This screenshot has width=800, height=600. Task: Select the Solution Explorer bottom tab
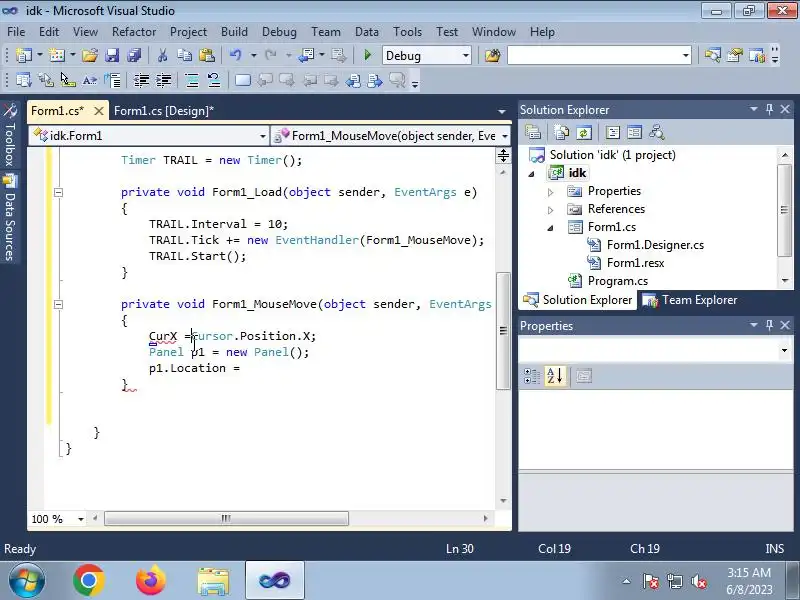click(x=578, y=300)
